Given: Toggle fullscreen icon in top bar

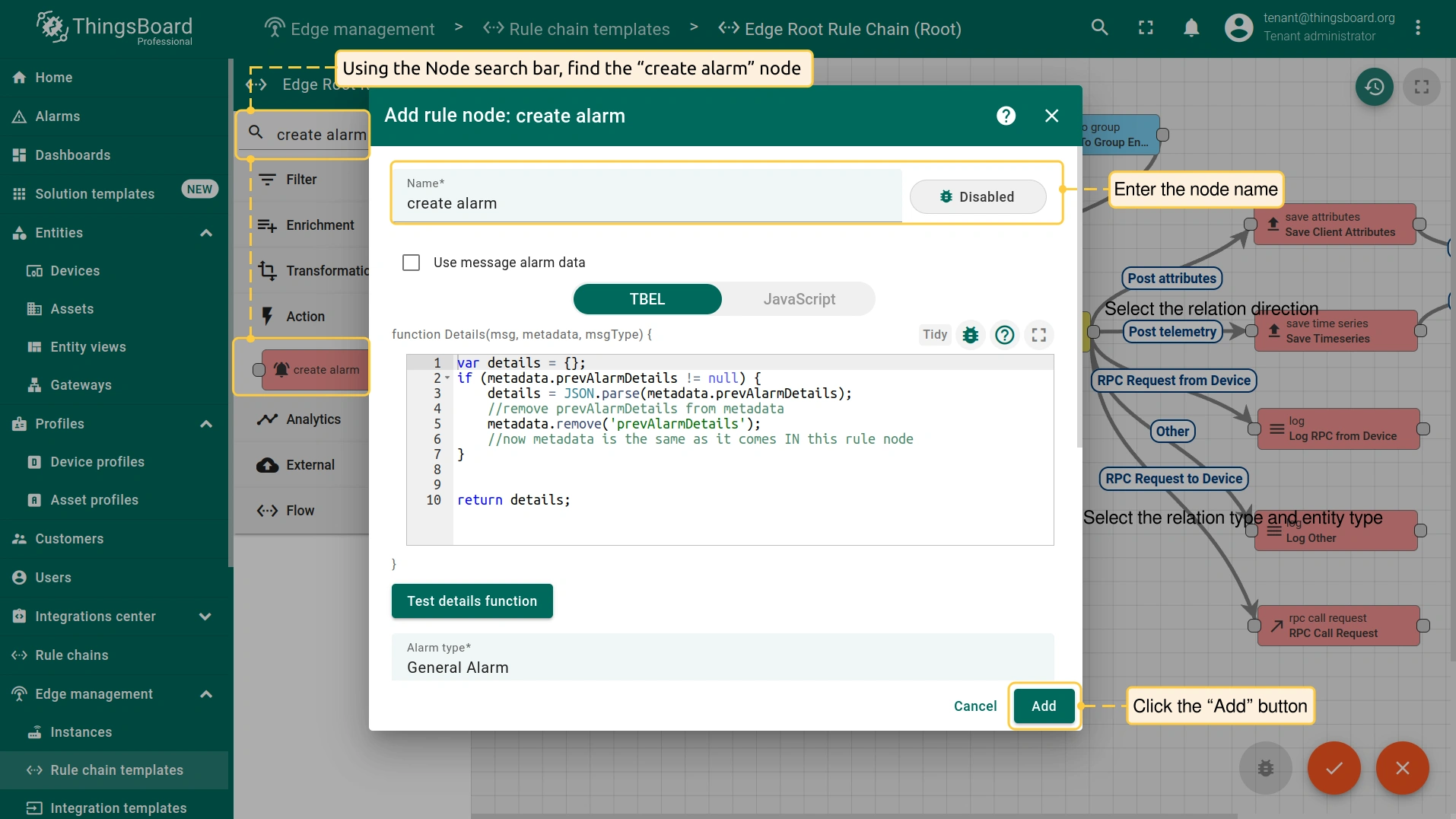Looking at the screenshot, I should tap(1146, 28).
